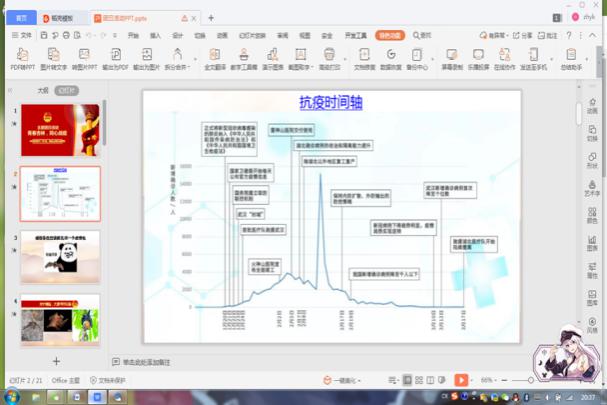The height and width of the screenshot is (405, 607).
Task: Open the 动画 panel in right sidebar
Action: tap(592, 106)
